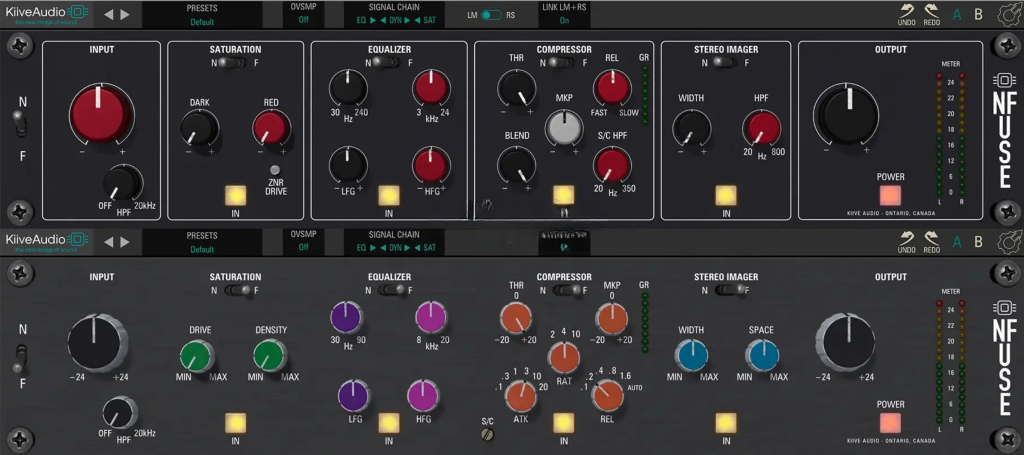Image resolution: width=1024 pixels, height=455 pixels.
Task: Open the Presets dropdown in the lower plugin
Action: (202, 242)
